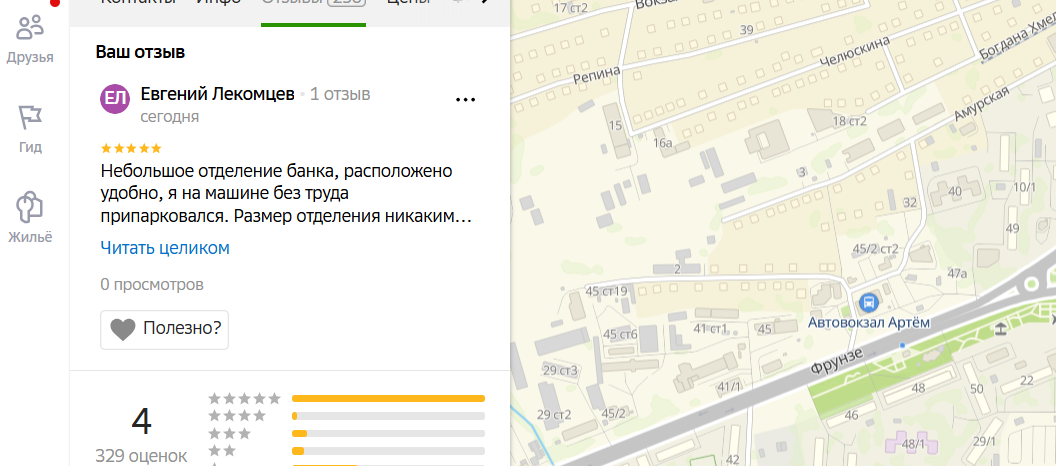Click the monument icon in the green park

pos(1001,329)
